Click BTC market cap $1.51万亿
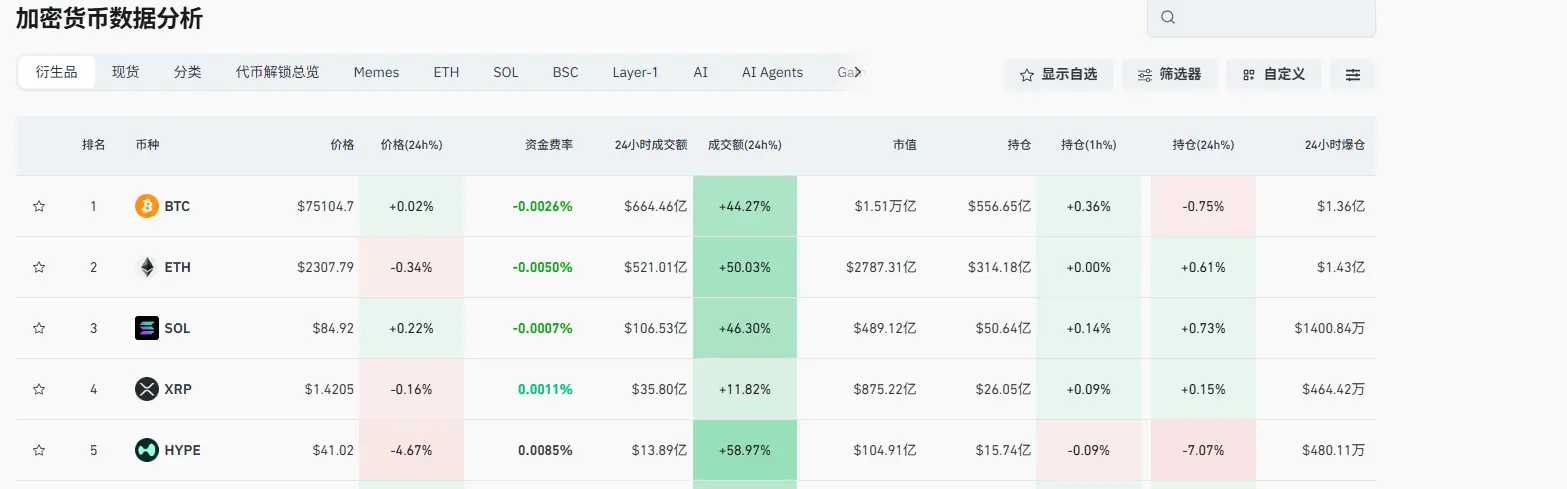Image resolution: width=1567 pixels, height=489 pixels. point(885,207)
